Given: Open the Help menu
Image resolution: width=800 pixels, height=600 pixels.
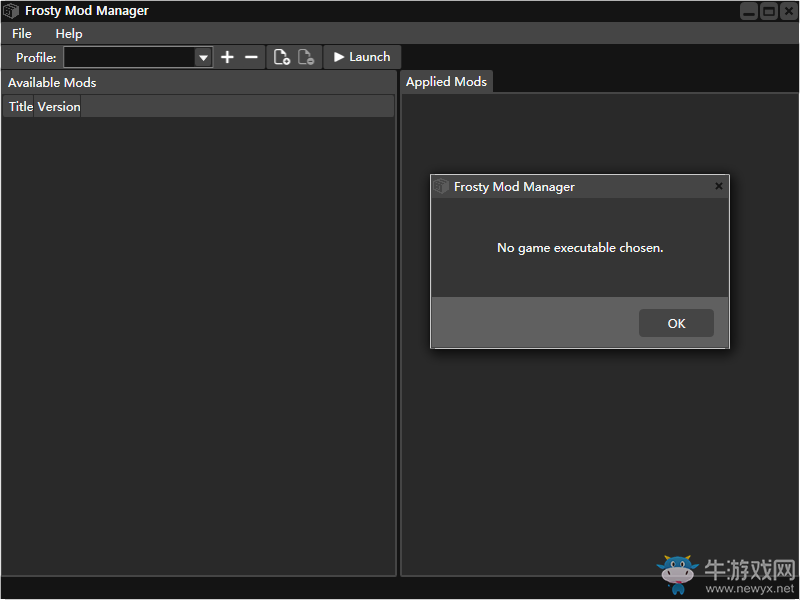Looking at the screenshot, I should 69,34.
